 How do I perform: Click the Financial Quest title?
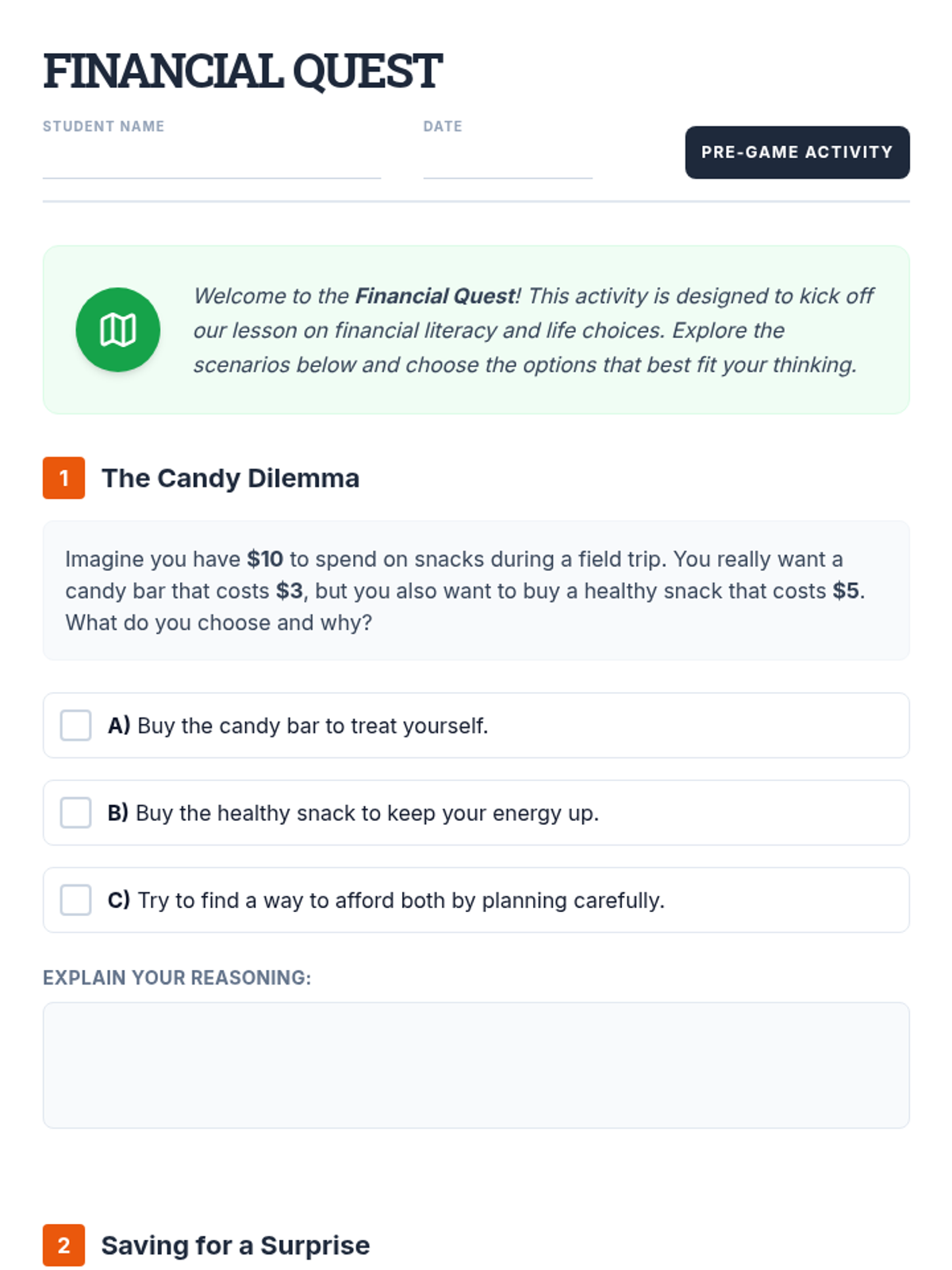tap(242, 71)
